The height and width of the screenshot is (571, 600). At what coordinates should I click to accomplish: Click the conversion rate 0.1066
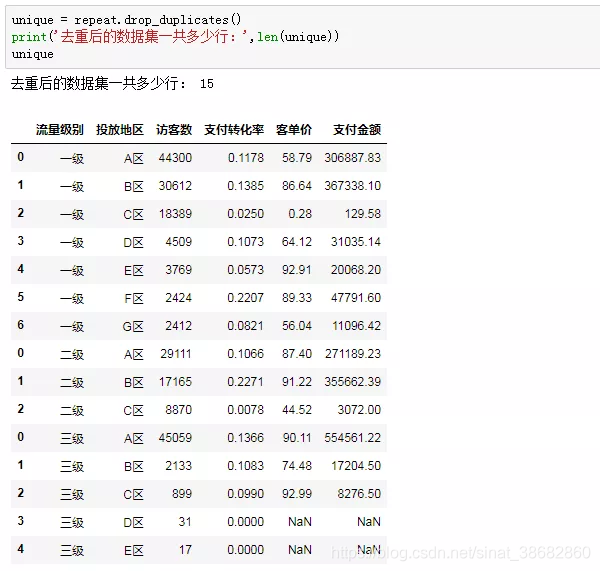(245, 354)
